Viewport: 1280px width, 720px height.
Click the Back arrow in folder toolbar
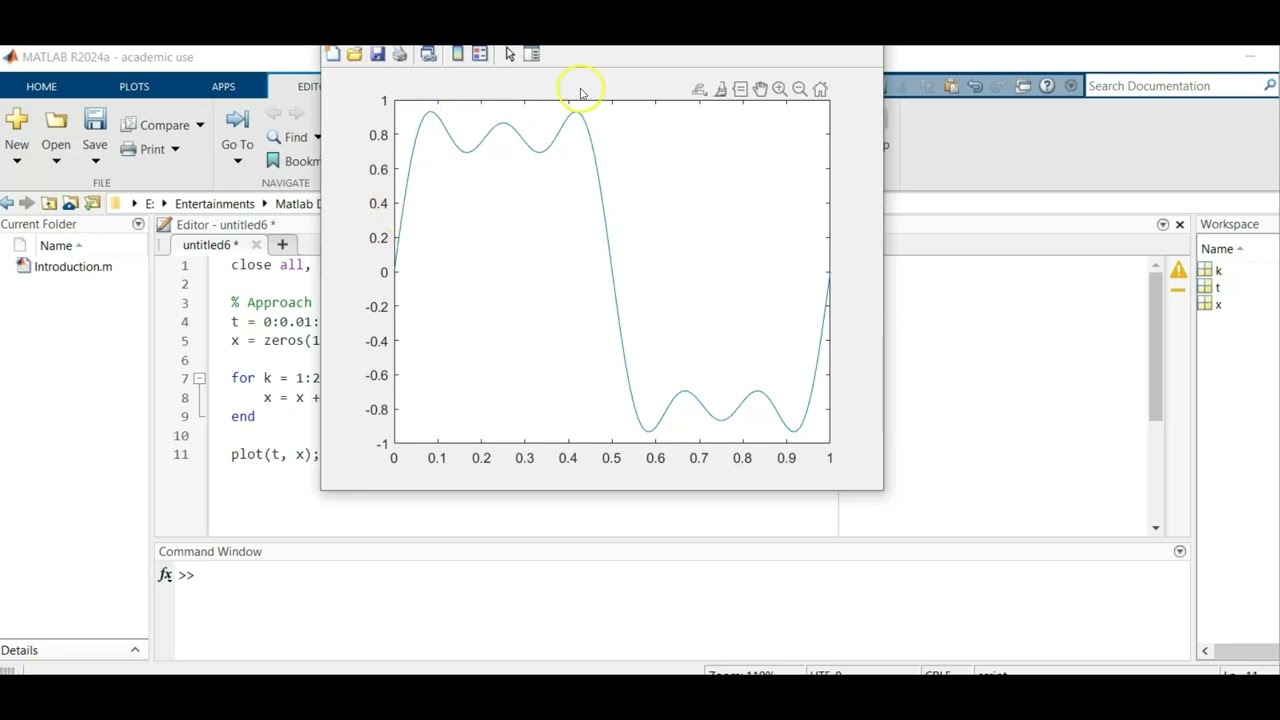pos(7,203)
